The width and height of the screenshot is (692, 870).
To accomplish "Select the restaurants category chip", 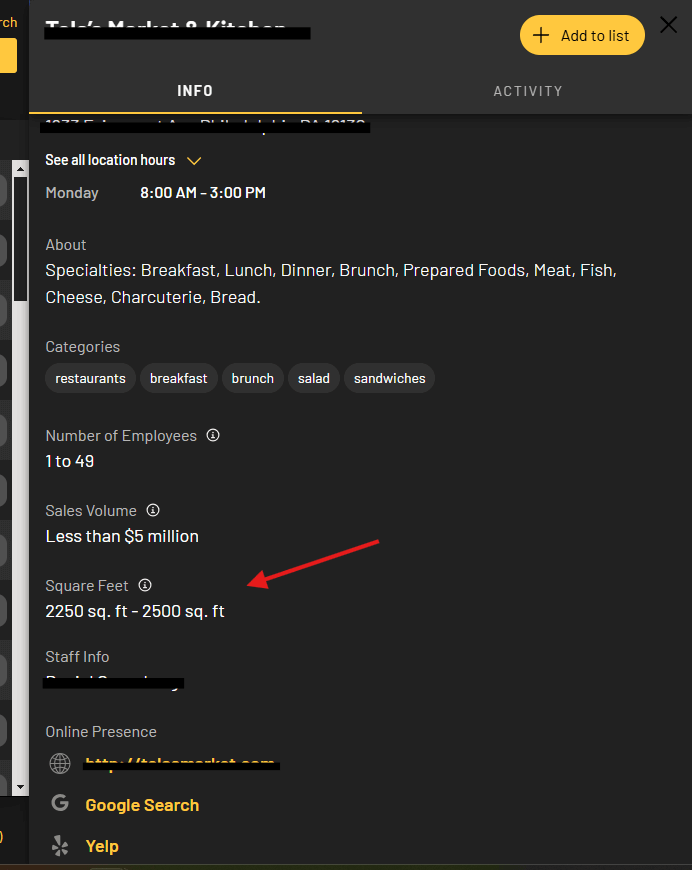I will pos(90,378).
